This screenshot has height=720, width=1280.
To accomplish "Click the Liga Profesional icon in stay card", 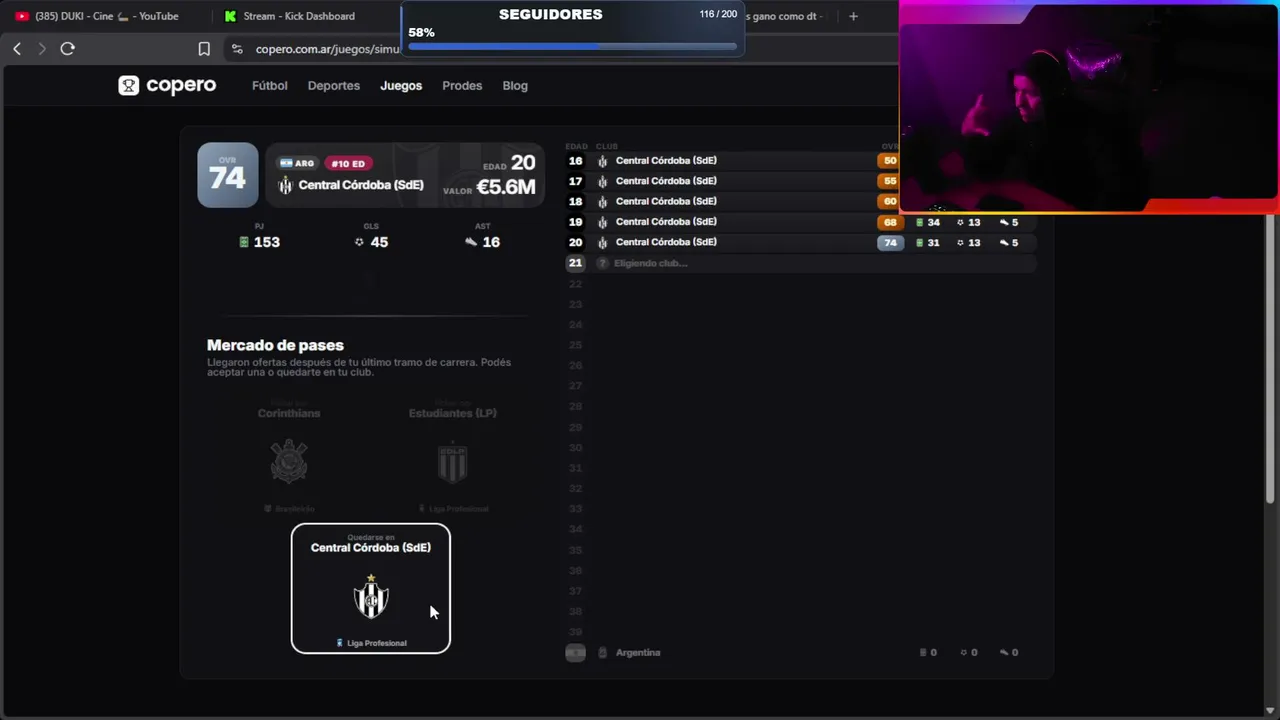I will (x=340, y=643).
